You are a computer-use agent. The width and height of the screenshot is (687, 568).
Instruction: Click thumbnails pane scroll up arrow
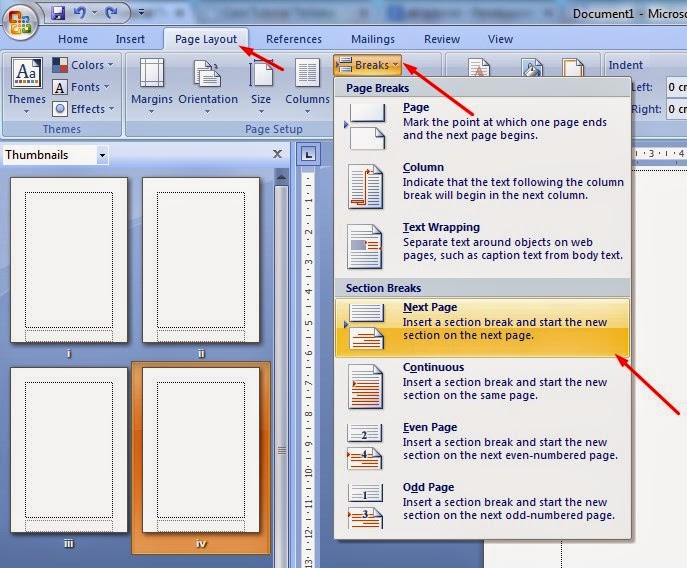pyautogui.click(x=282, y=178)
